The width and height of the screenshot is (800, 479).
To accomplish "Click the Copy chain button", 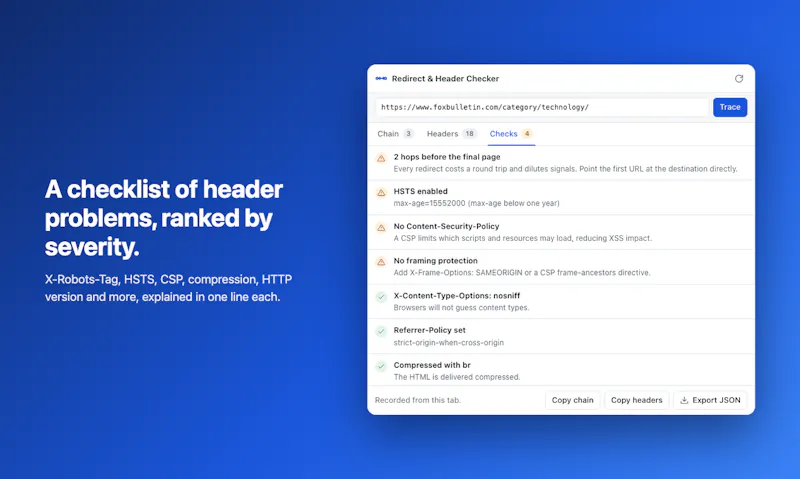I will pos(572,400).
